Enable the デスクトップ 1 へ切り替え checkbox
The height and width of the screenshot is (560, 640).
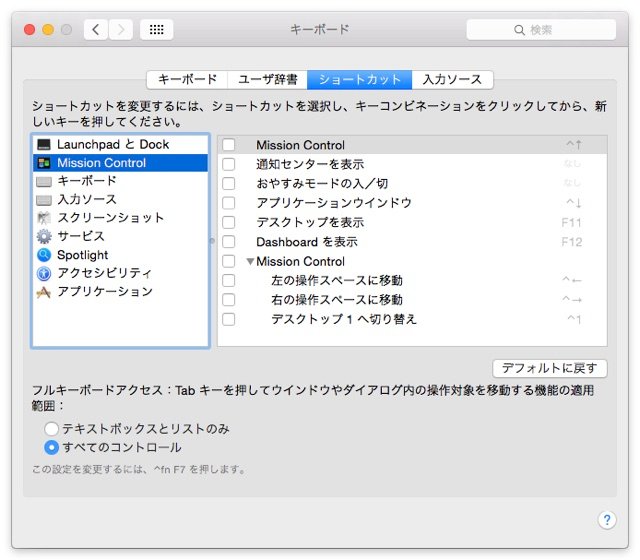(229, 319)
